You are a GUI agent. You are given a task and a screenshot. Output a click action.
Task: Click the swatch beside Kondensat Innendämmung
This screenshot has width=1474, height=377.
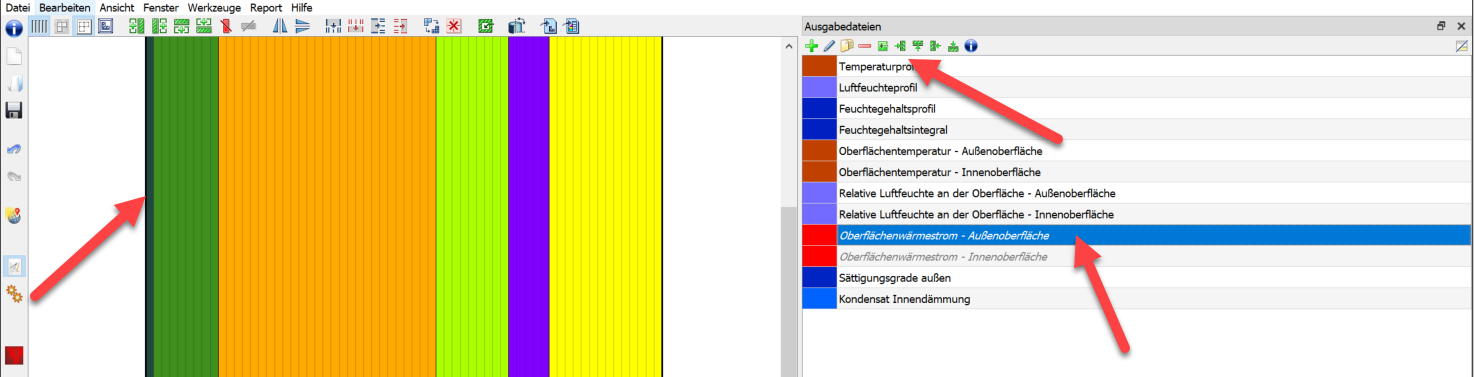coord(819,298)
